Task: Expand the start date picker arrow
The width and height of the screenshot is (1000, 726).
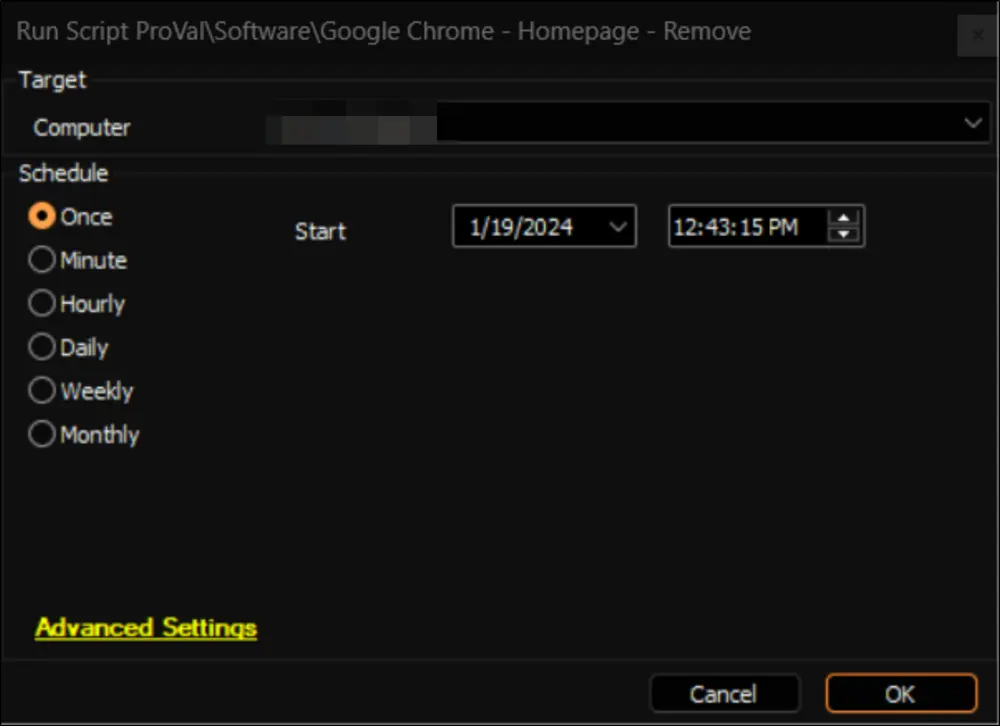Action: (617, 226)
